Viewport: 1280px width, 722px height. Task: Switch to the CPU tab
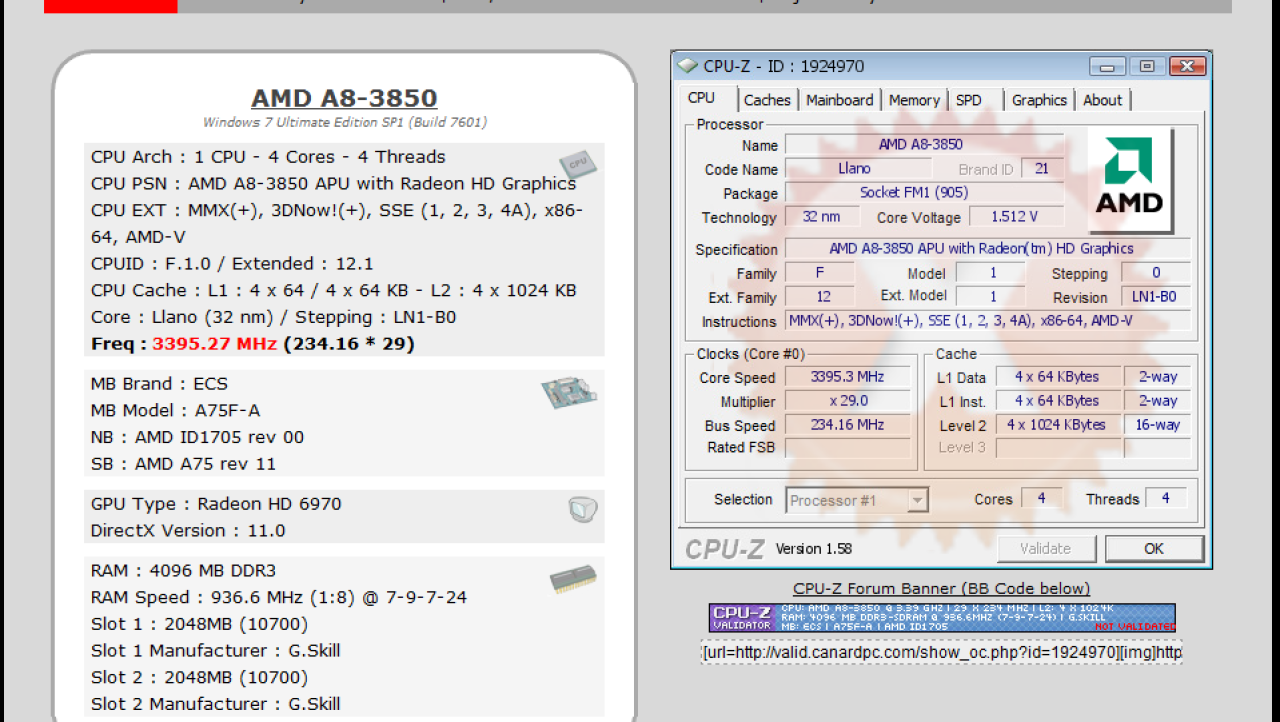click(701, 98)
